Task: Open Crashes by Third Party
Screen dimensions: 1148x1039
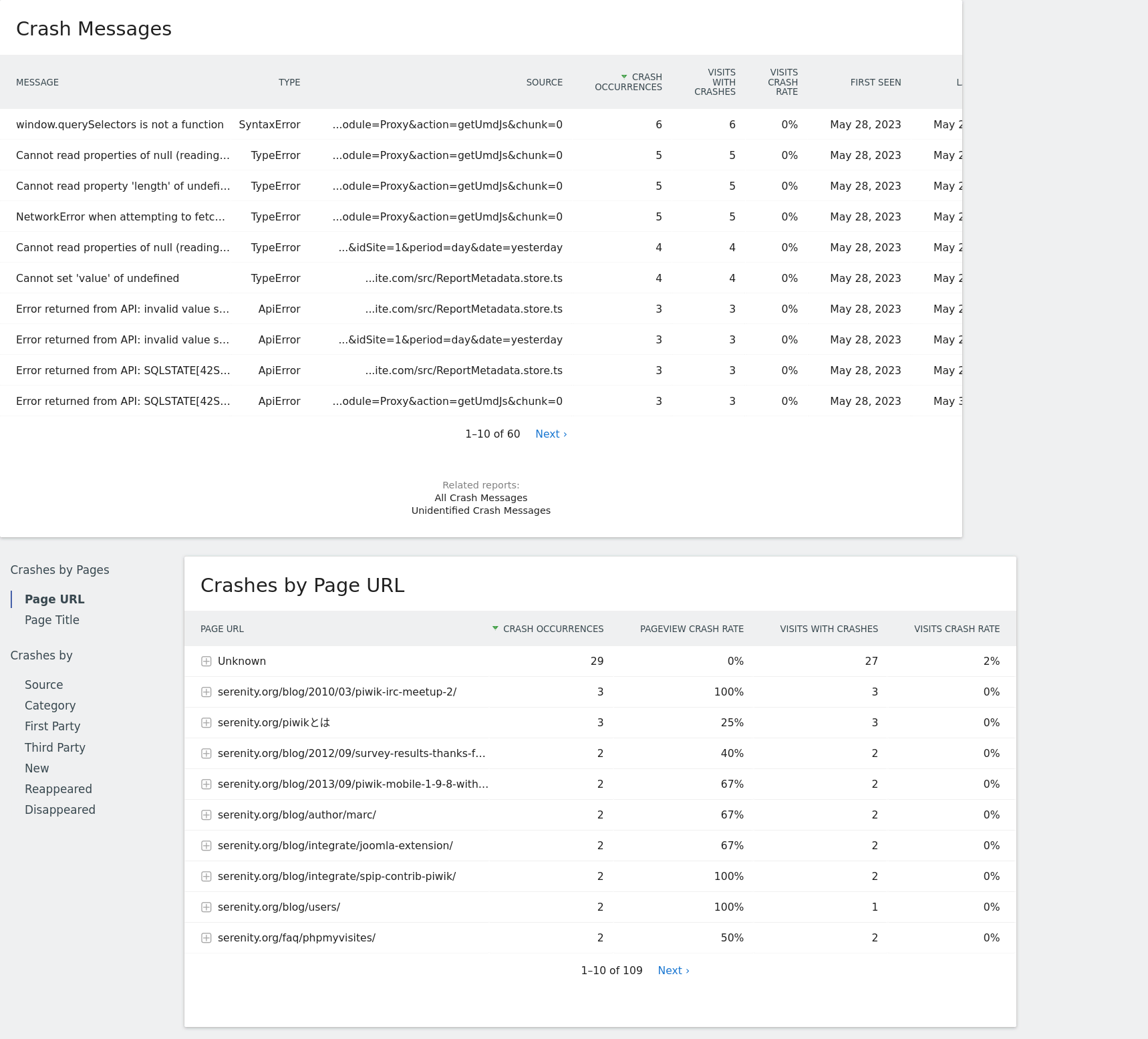Action: click(x=55, y=748)
